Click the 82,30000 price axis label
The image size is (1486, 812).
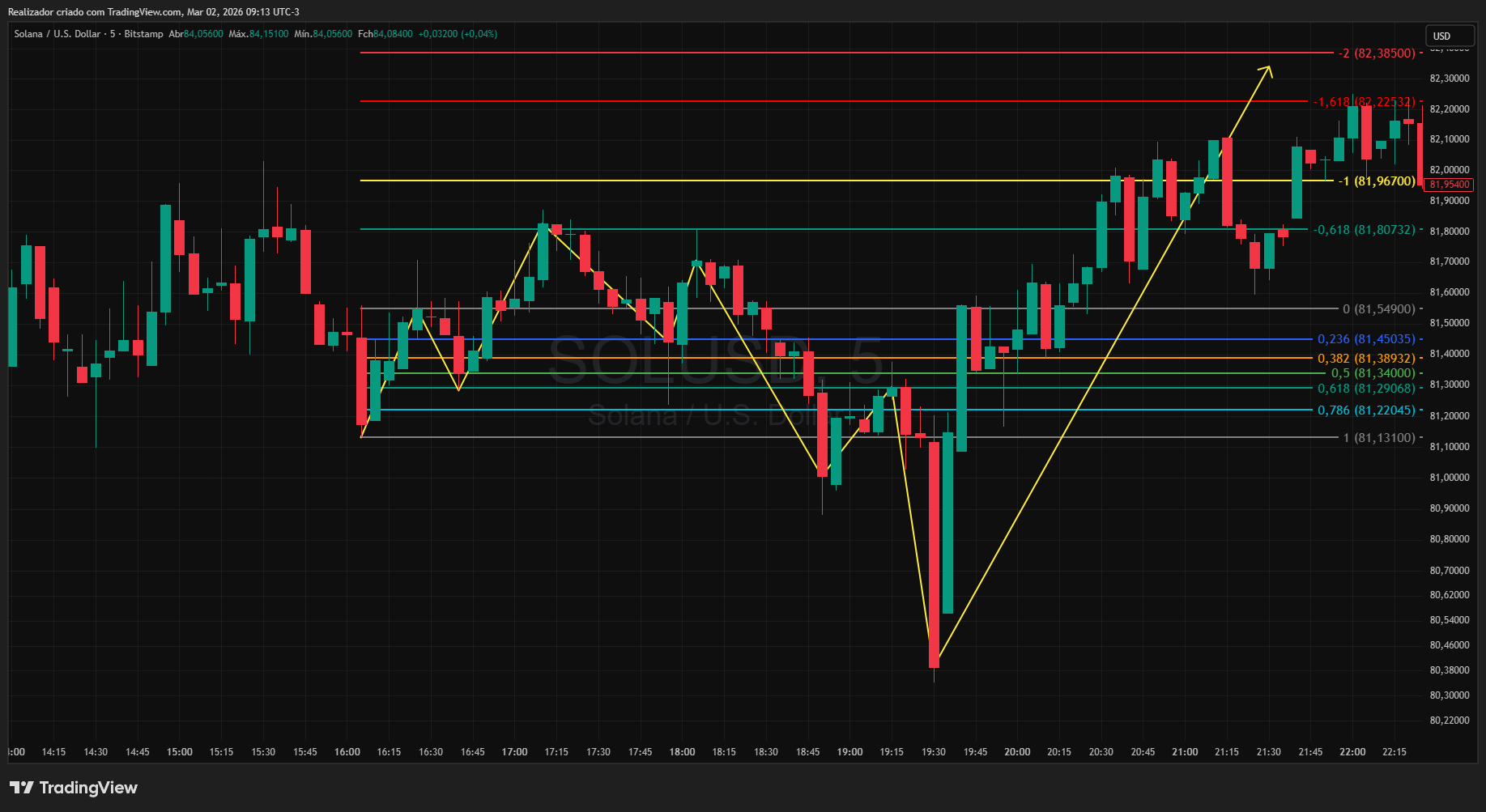(1450, 79)
